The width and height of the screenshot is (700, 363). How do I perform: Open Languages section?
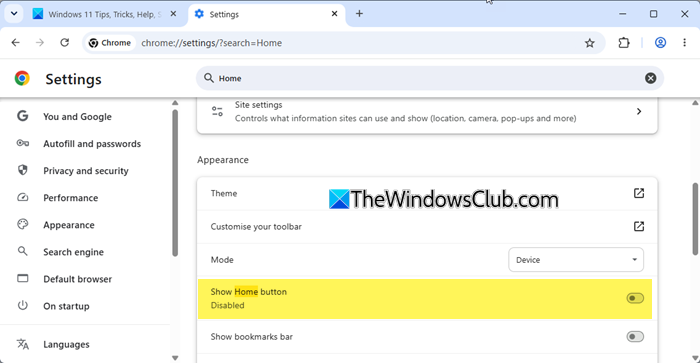pyautogui.click(x=66, y=344)
